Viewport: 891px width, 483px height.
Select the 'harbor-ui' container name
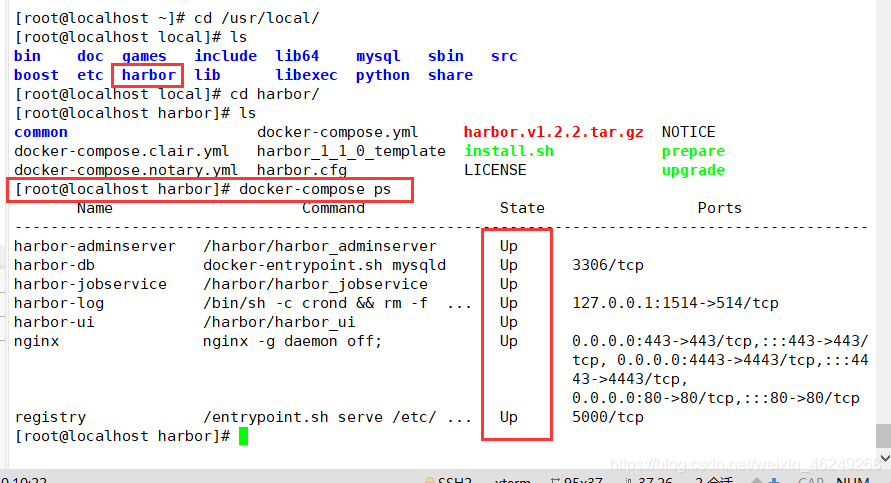tap(55, 322)
